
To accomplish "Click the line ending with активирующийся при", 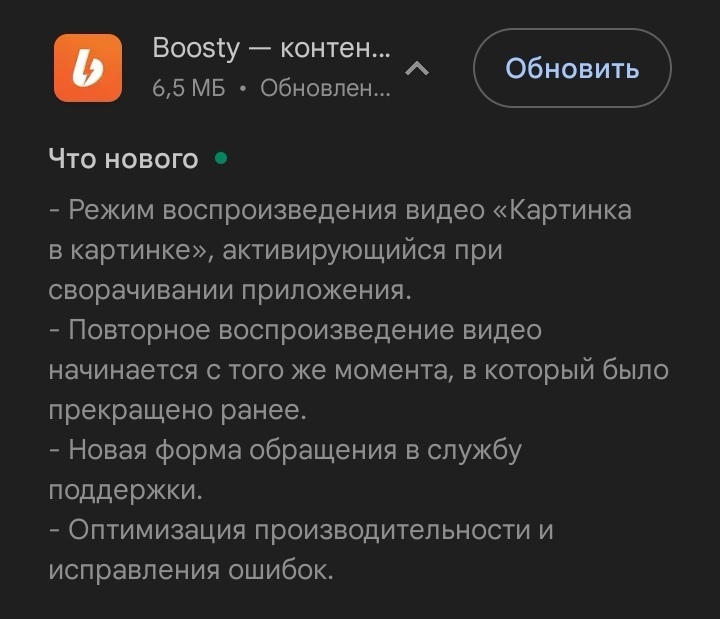I will click(x=276, y=251).
